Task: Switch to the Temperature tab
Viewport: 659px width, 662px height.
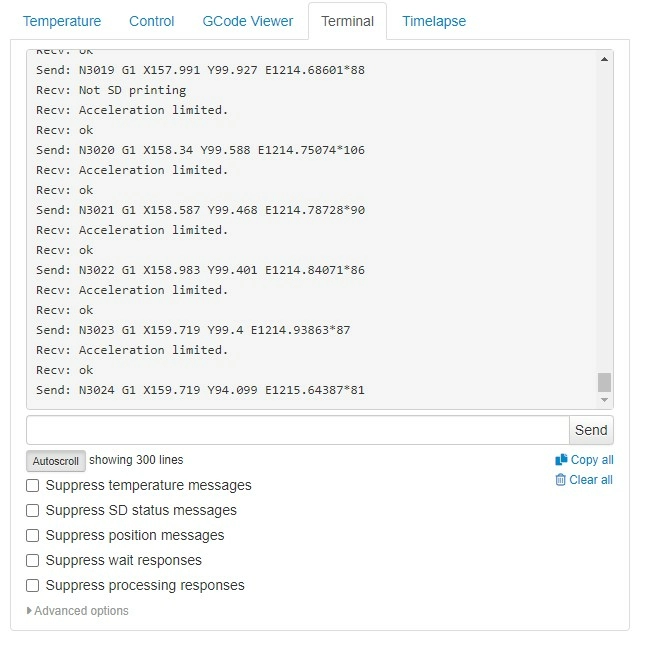Action: (62, 21)
